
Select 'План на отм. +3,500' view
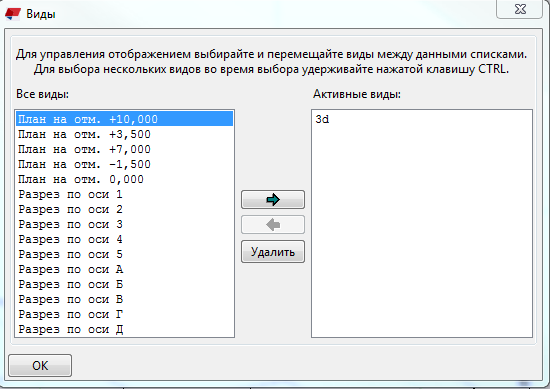[125, 134]
